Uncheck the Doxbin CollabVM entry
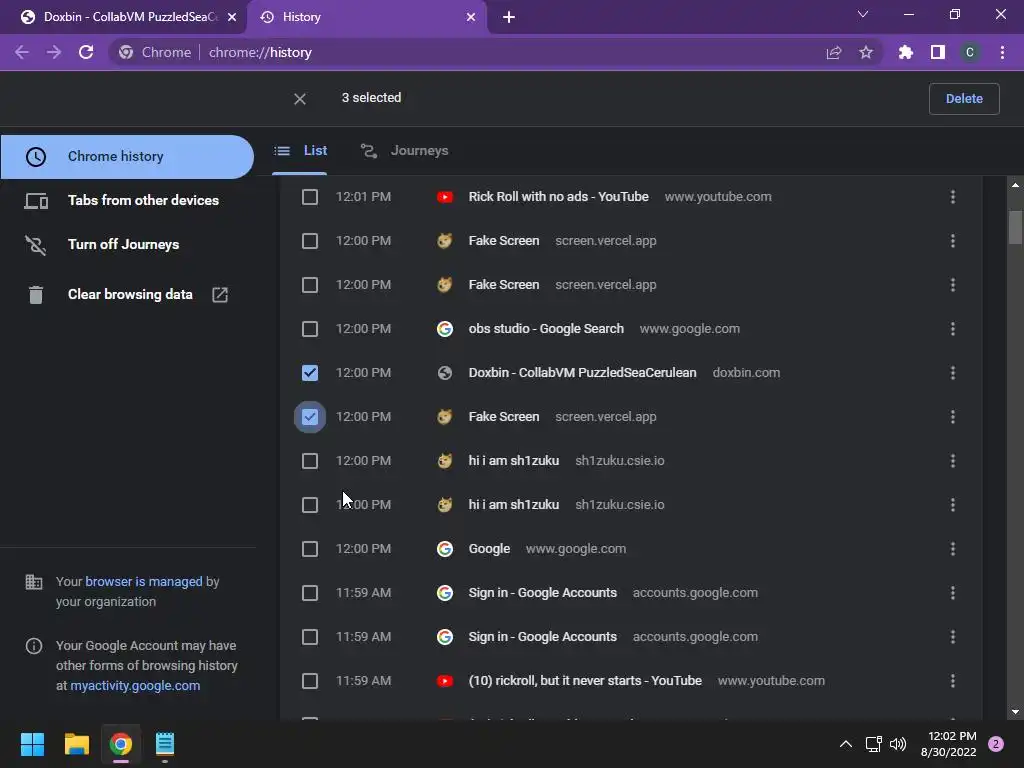 tap(310, 373)
